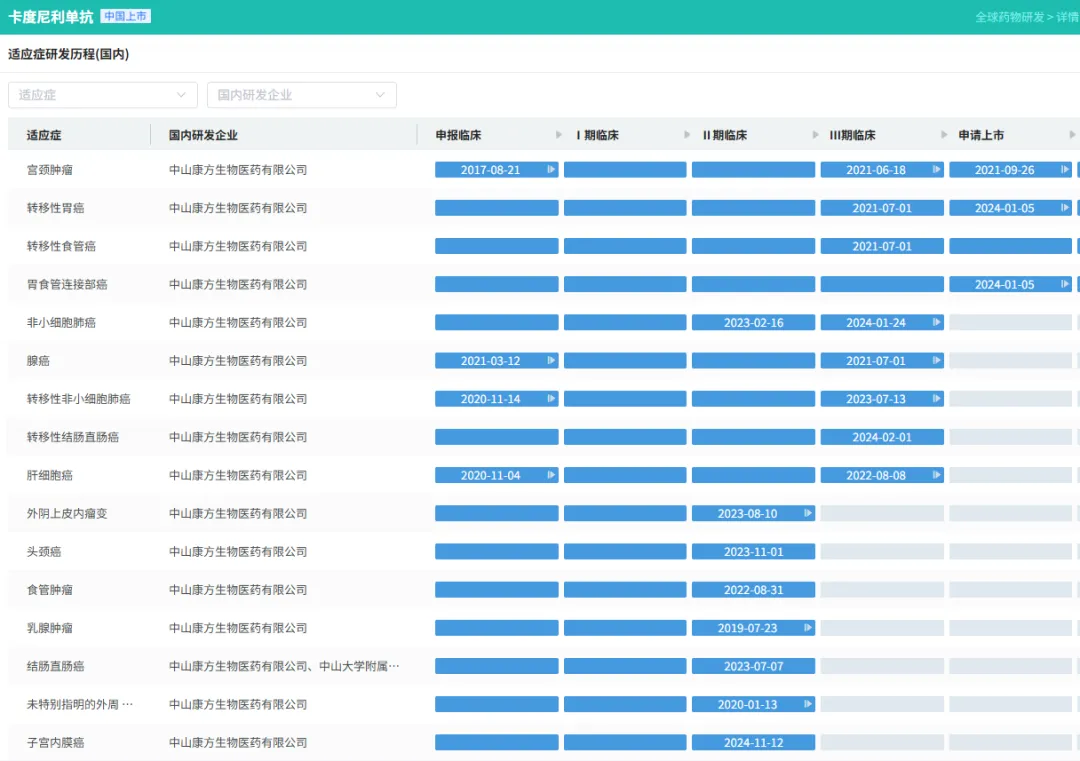Click the arrow icon on 腺癌 2021-03-12 bar
The image size is (1080, 761).
pos(550,361)
